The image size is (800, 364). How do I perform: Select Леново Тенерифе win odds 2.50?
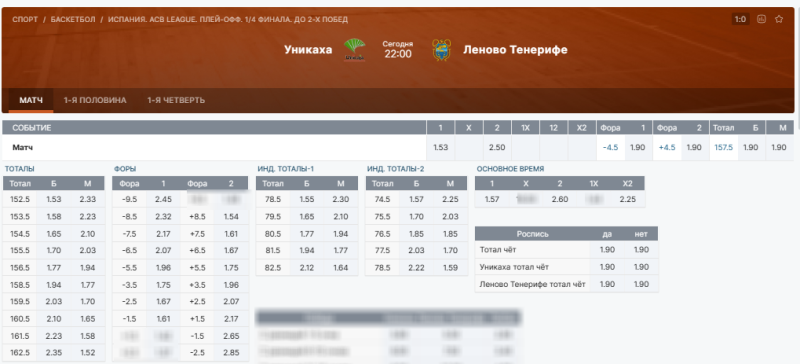pyautogui.click(x=497, y=148)
